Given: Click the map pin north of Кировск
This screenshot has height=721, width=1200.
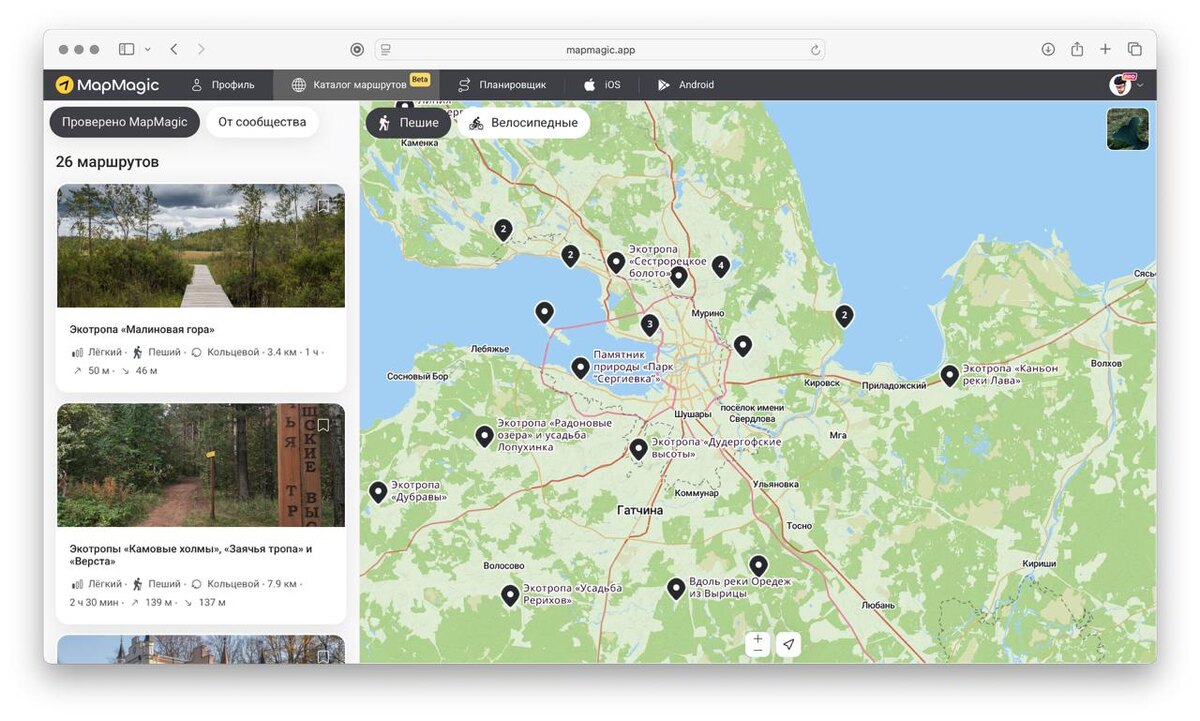Looking at the screenshot, I should tap(742, 346).
